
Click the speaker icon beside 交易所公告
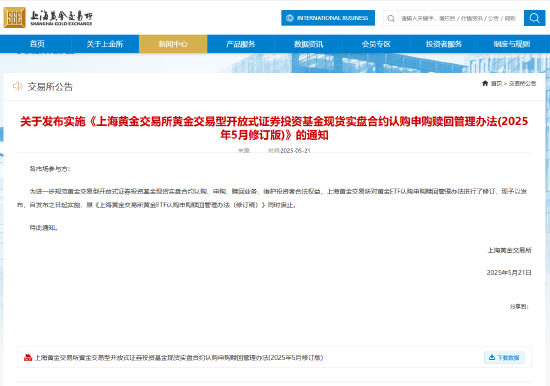click(17, 86)
